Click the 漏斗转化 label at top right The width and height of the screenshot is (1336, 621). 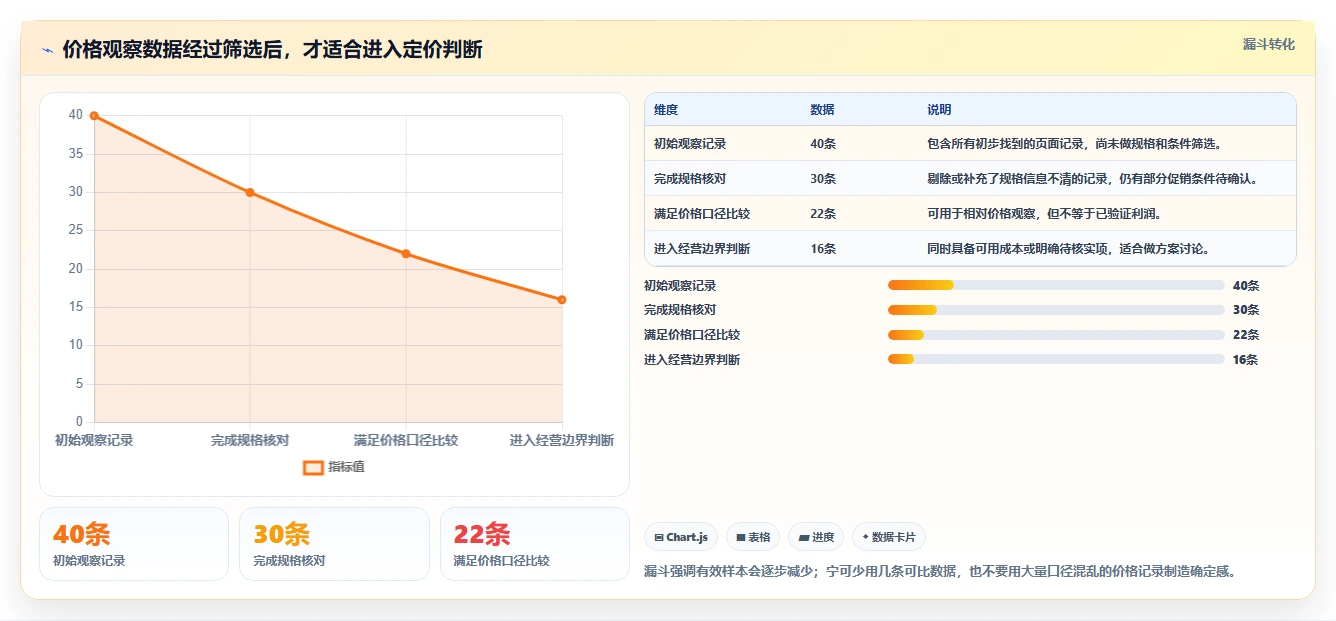[x=1268, y=45]
